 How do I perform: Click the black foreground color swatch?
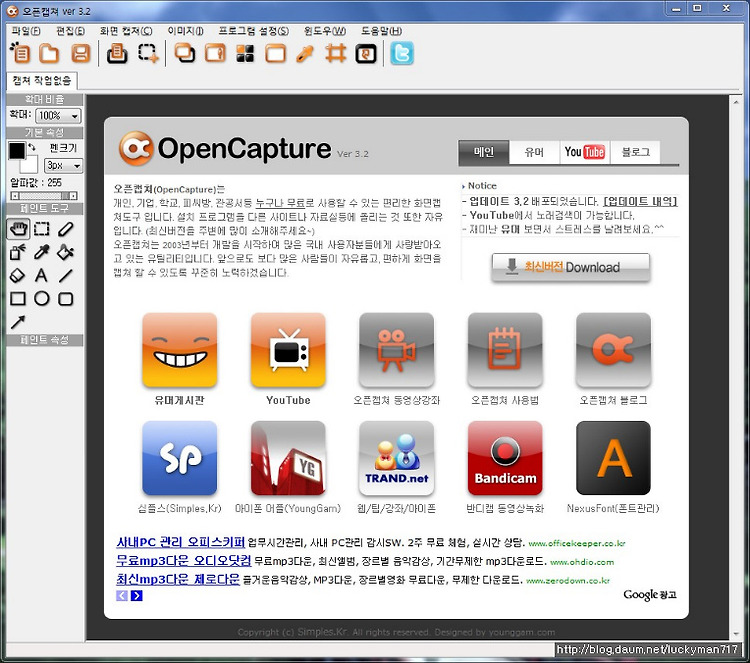click(16, 151)
